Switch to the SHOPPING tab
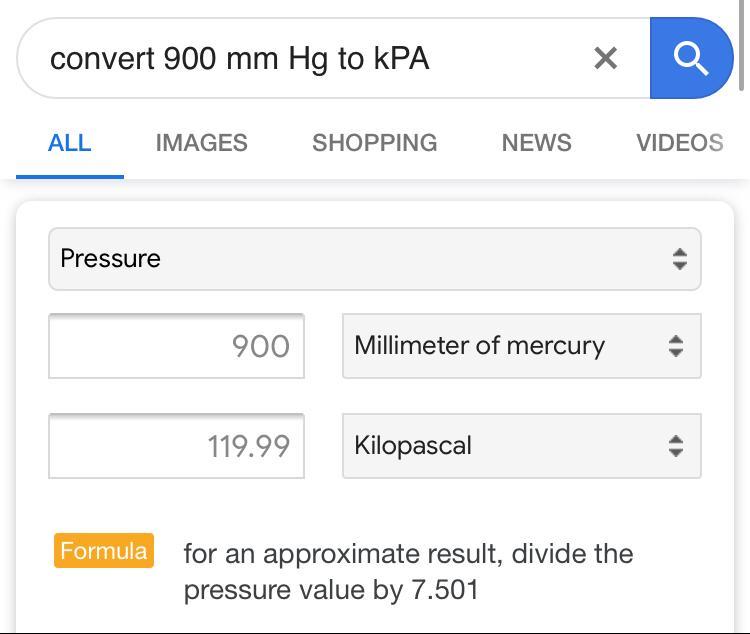The height and width of the screenshot is (634, 750). 374,143
